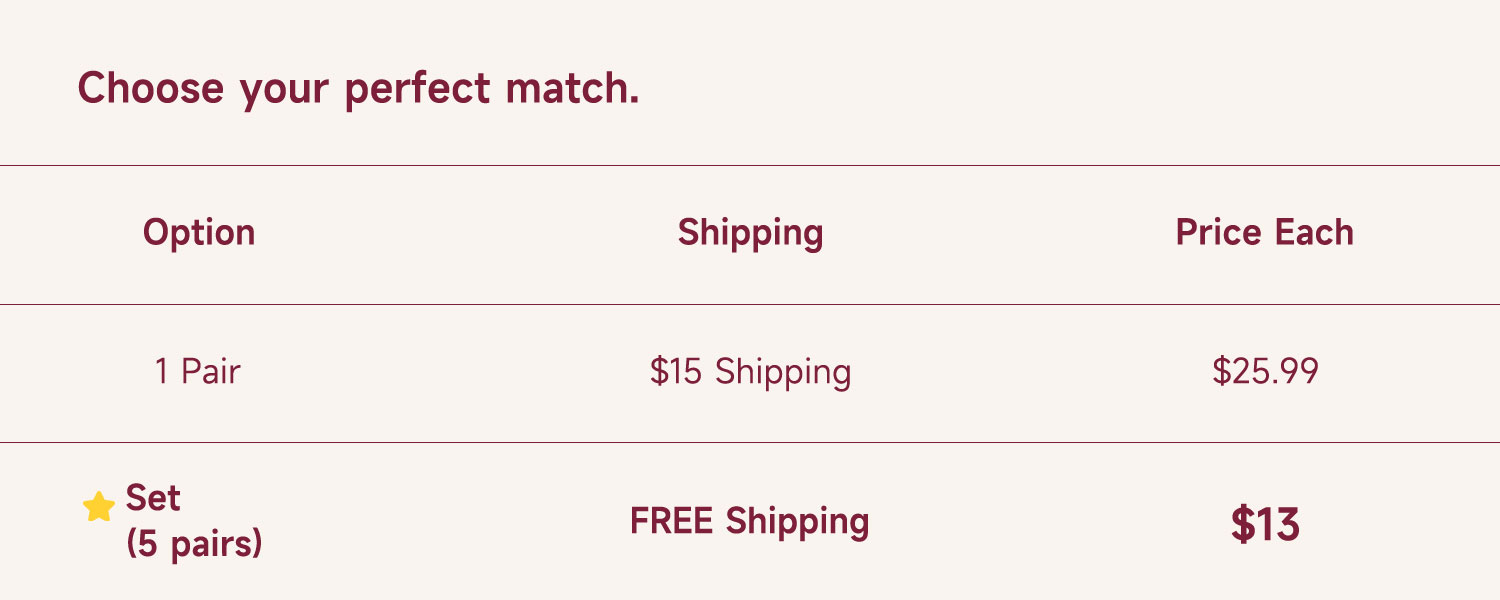Click the word "FREE" in the set row
Image resolution: width=1500 pixels, height=600 pixels.
pyautogui.click(x=672, y=522)
